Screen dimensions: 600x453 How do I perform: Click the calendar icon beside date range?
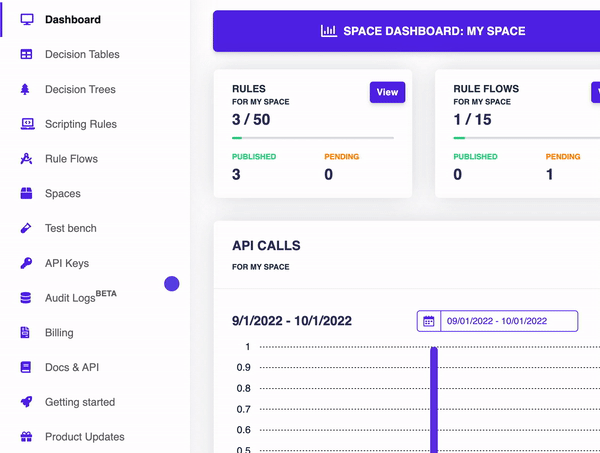point(429,321)
